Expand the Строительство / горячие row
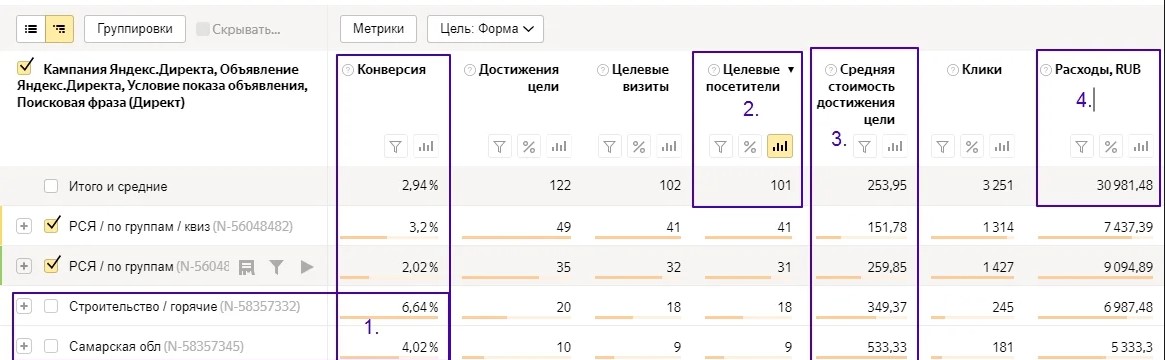Viewport: 1165px width, 360px height. click(25, 306)
